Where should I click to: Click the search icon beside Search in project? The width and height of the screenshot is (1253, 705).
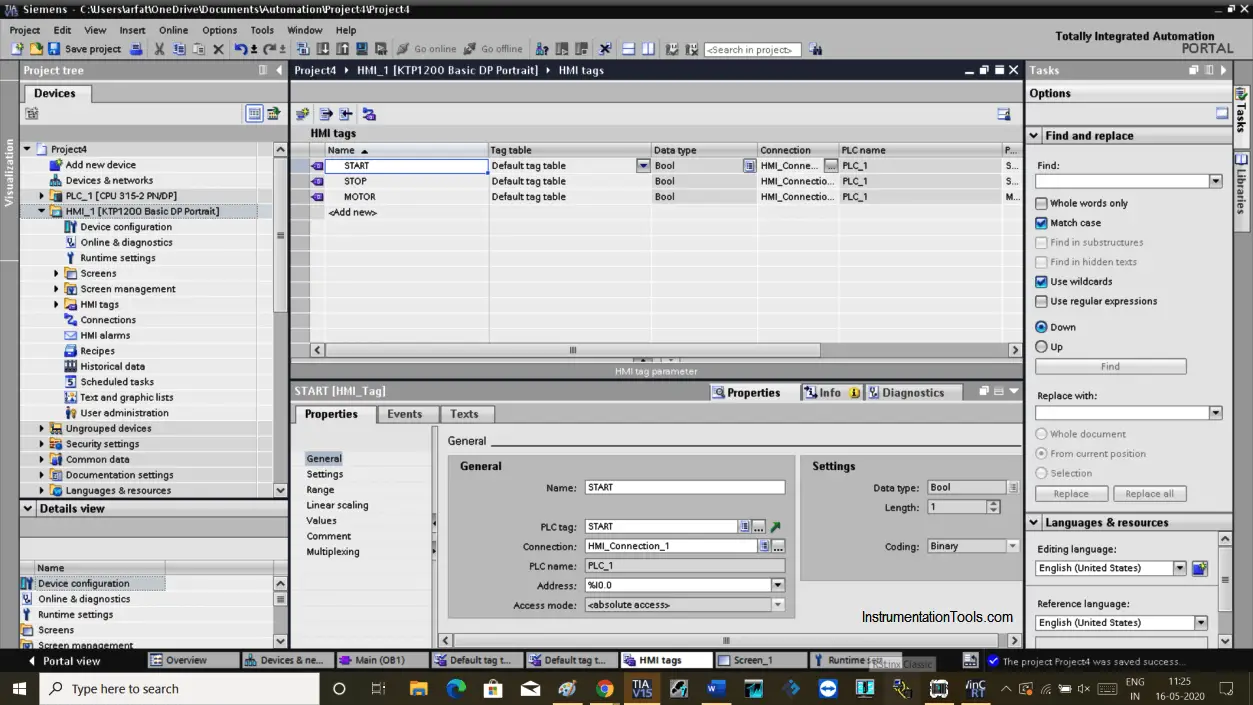coord(816,49)
